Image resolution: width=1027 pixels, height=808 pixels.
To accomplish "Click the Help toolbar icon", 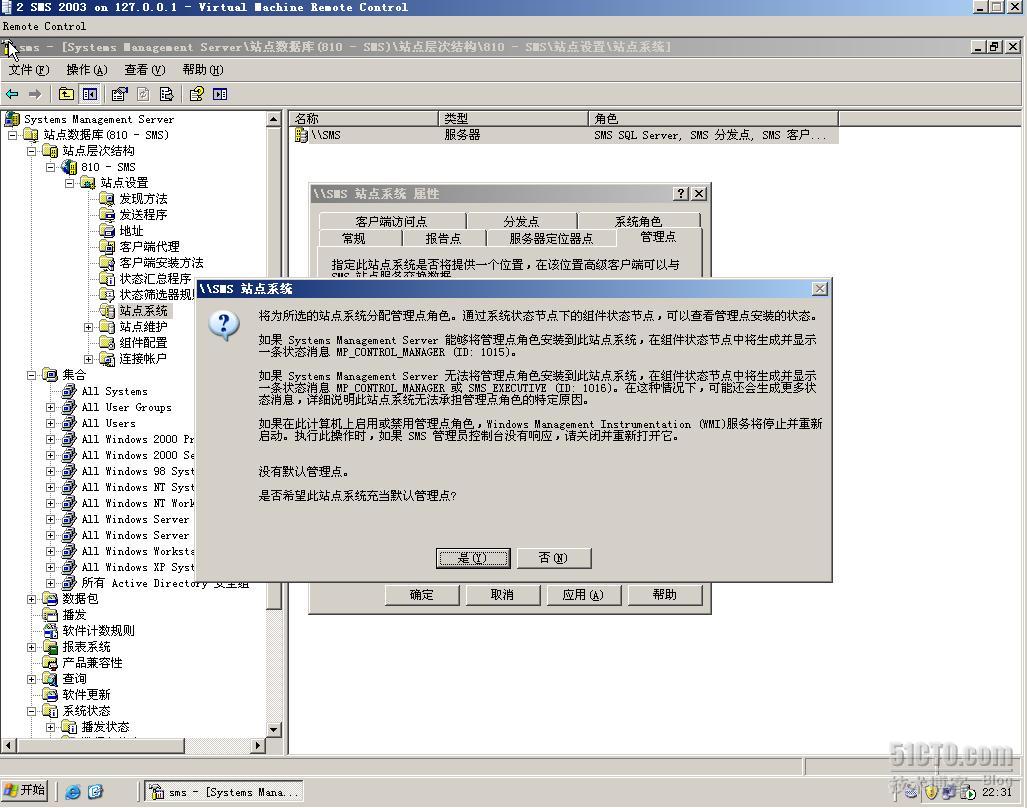I will coord(196,94).
